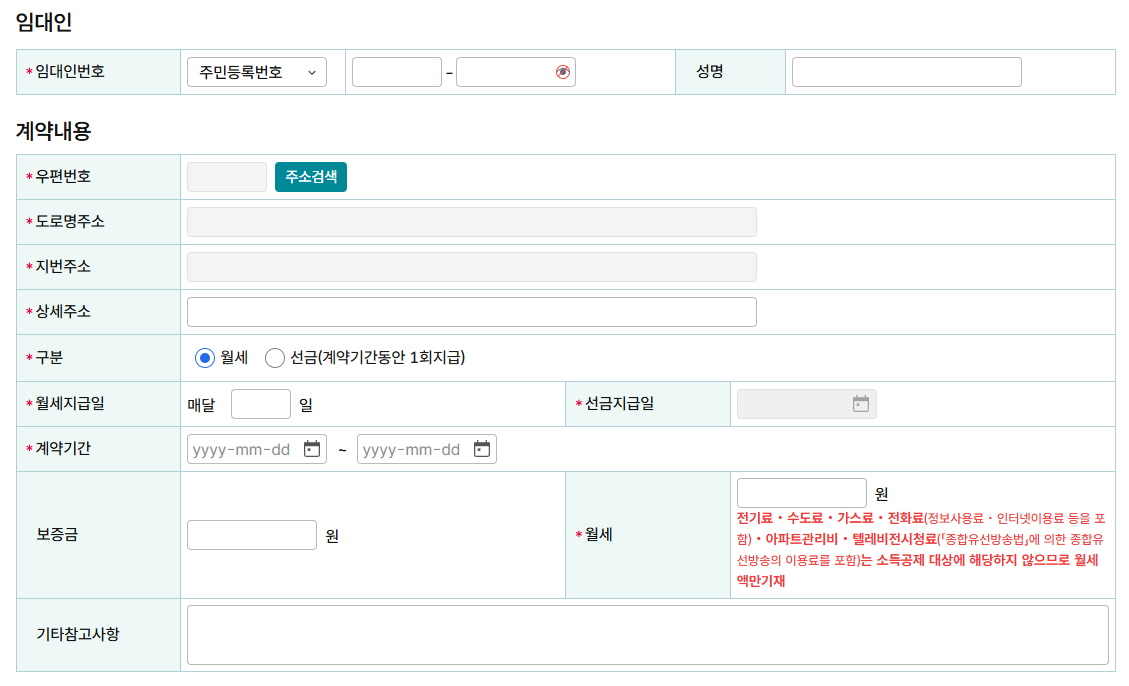Image resolution: width=1129 pixels, height=686 pixels.
Task: Focus the second resident number input box
Action: pos(504,72)
